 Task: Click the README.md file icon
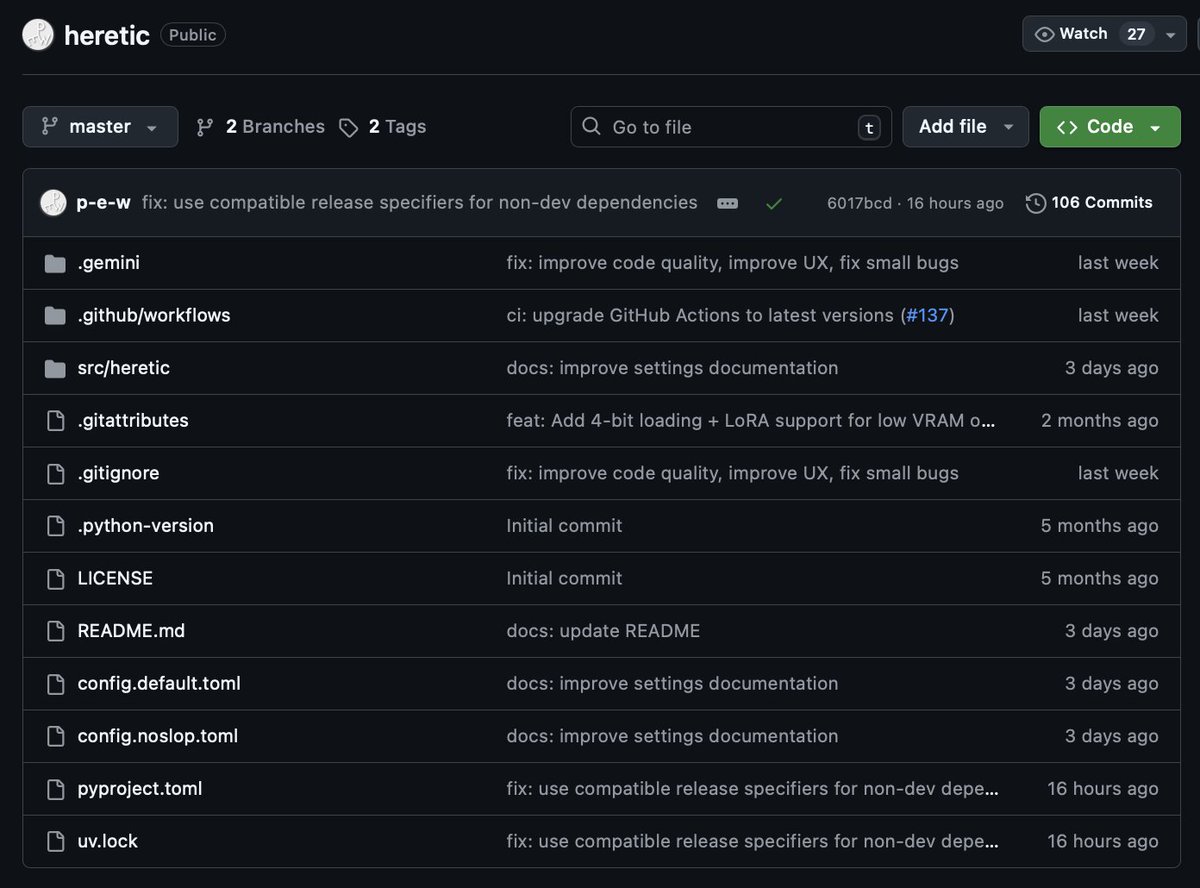click(x=56, y=631)
